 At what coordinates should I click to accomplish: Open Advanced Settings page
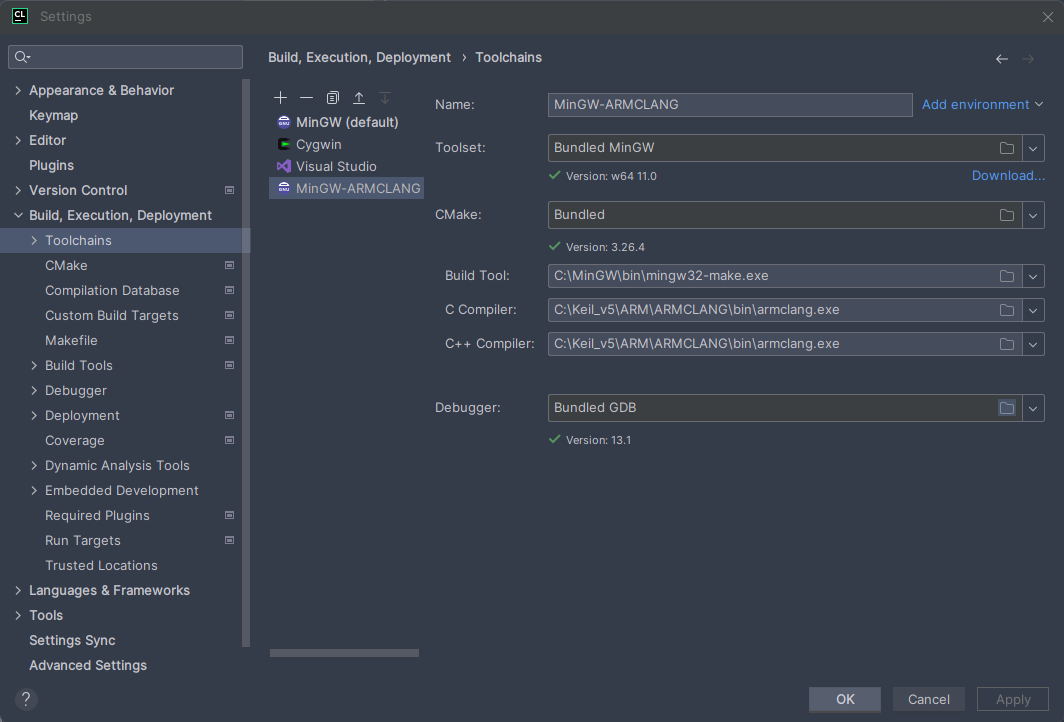88,666
